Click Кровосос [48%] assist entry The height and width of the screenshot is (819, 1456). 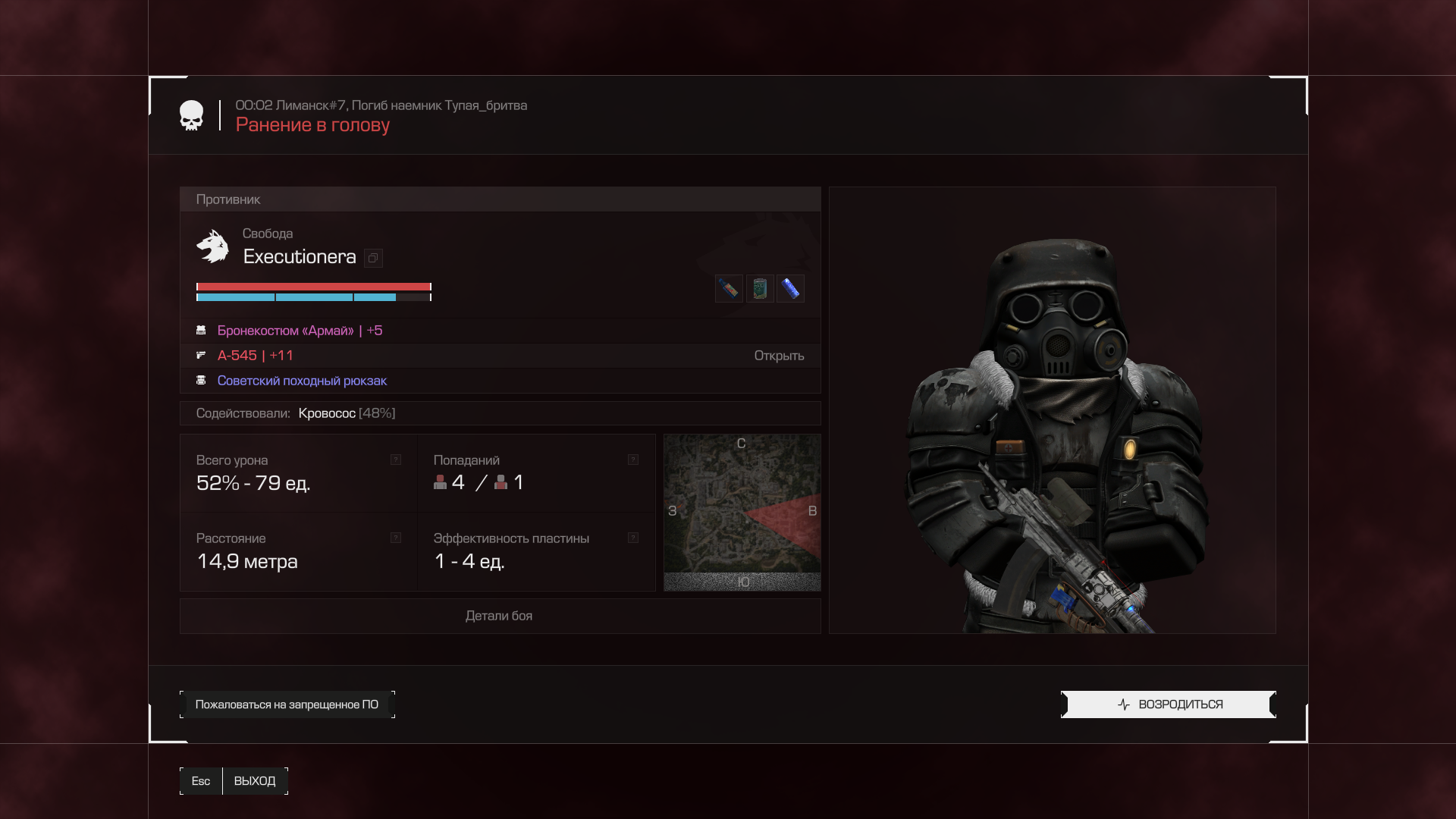coord(347,413)
